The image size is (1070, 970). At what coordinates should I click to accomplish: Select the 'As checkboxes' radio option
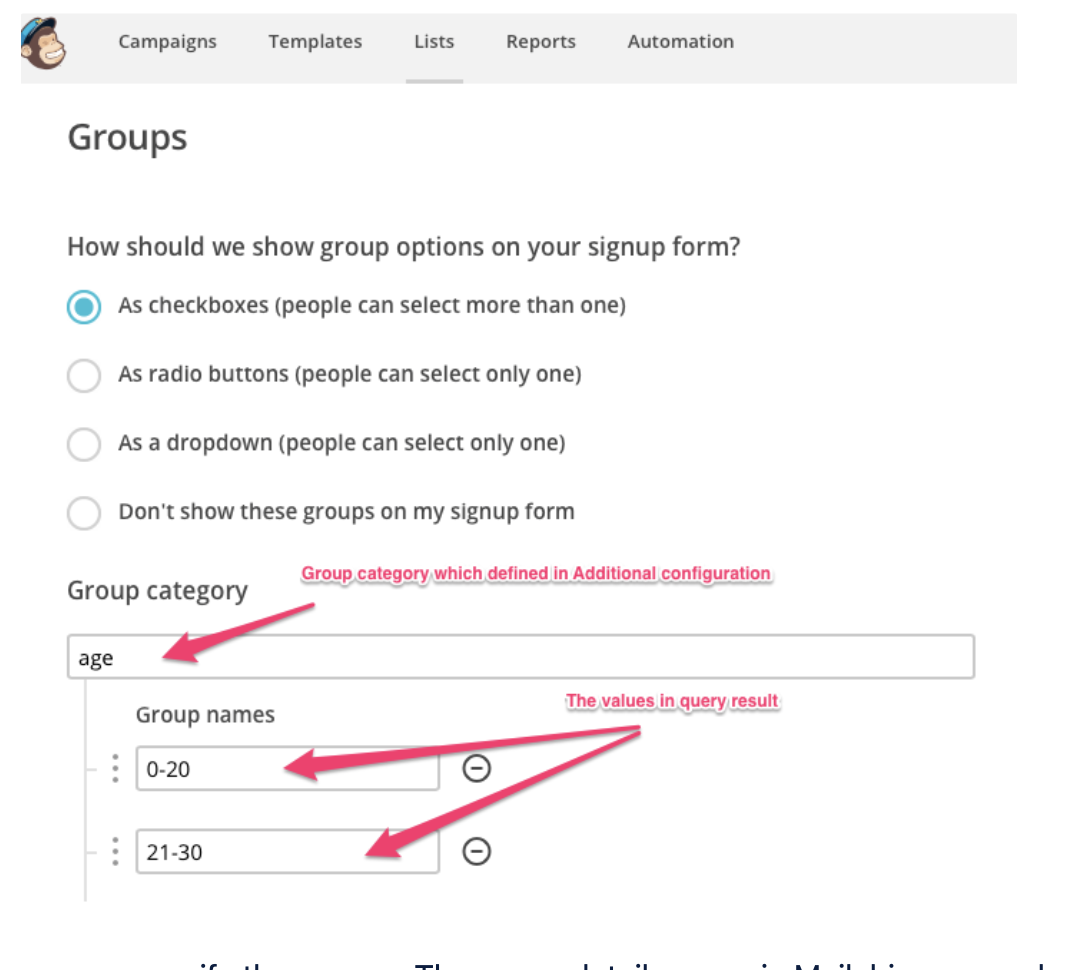[x=84, y=307]
